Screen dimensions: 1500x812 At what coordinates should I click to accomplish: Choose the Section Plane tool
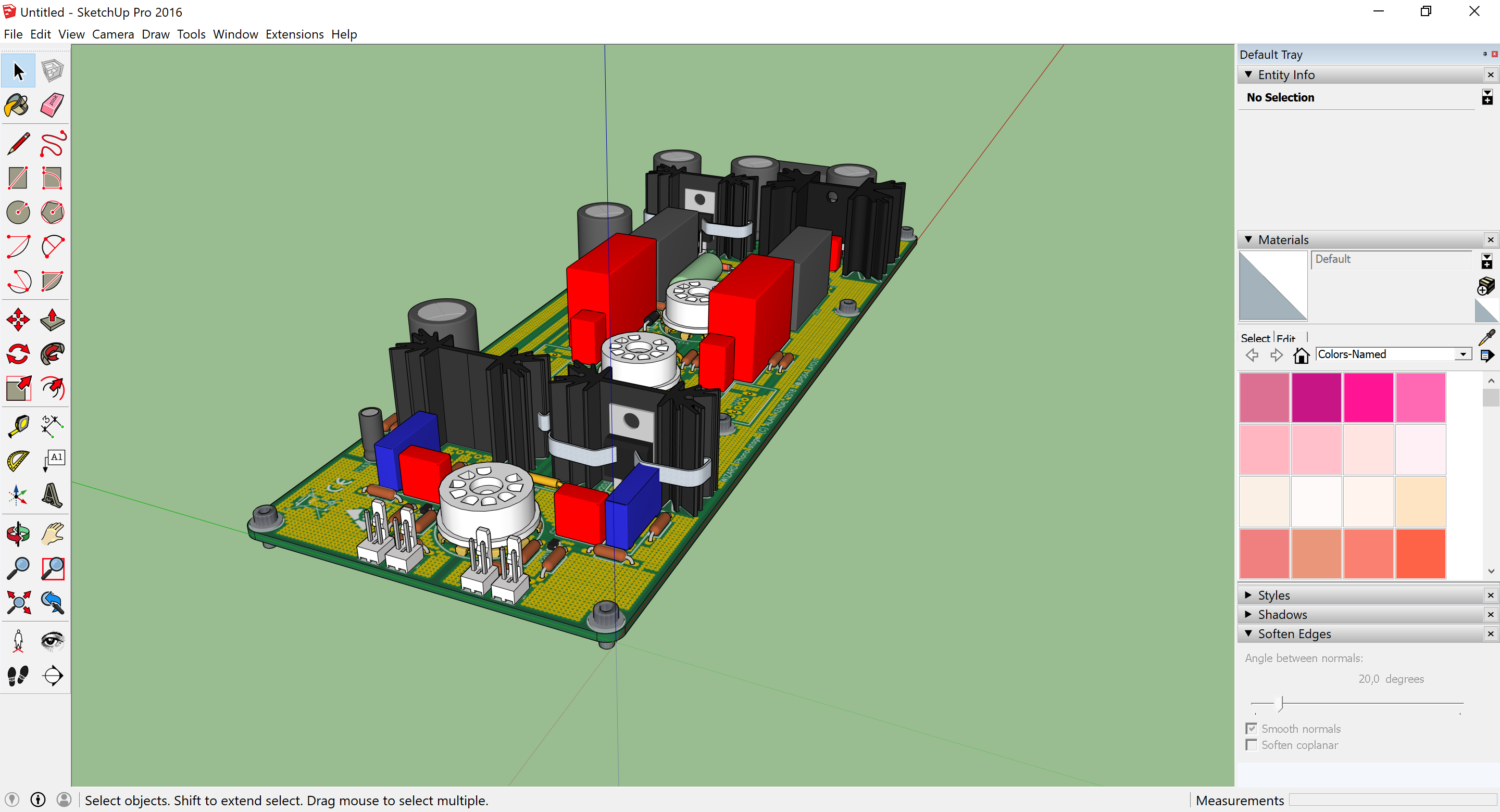53,675
